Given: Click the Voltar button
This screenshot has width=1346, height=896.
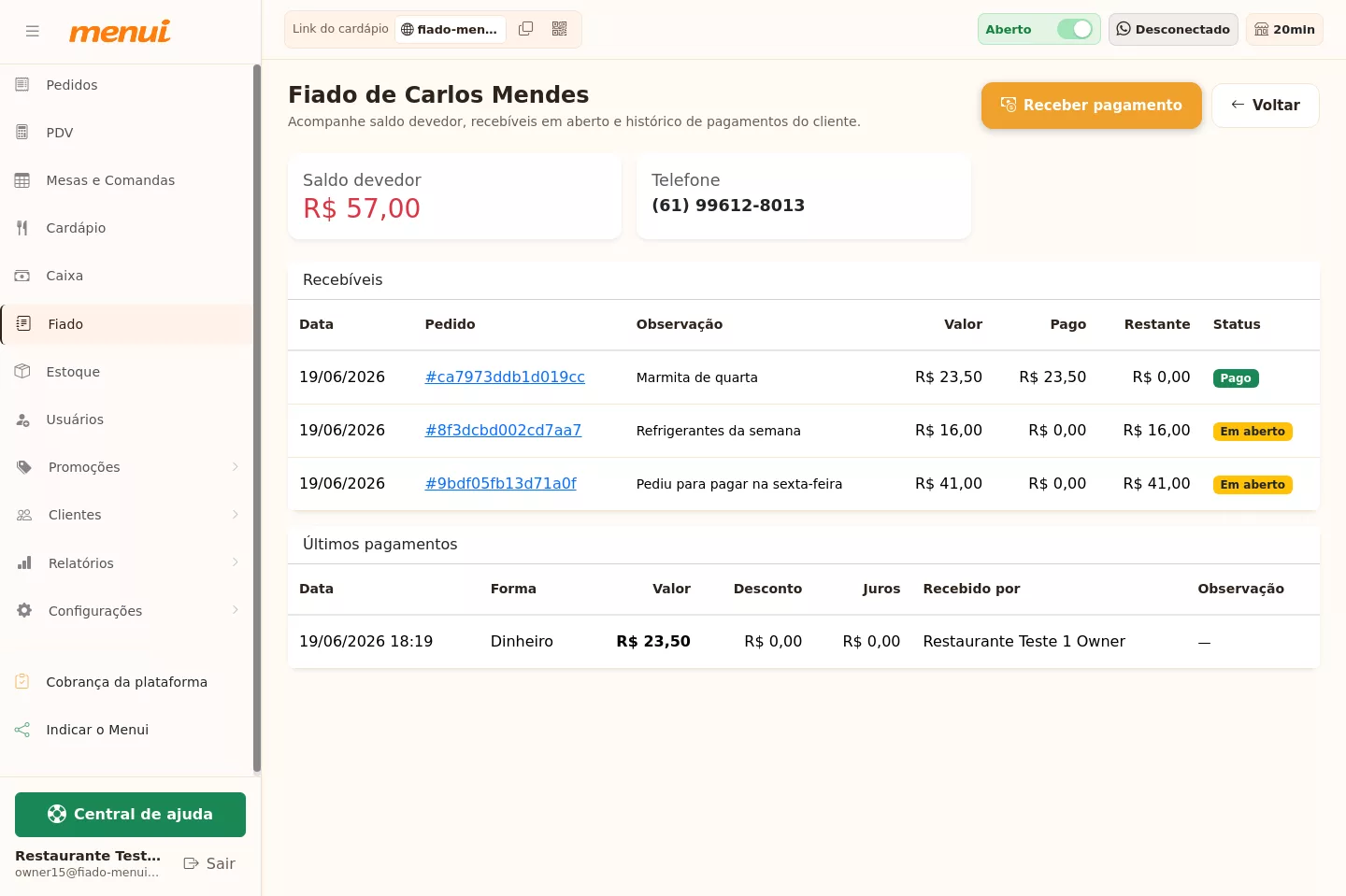Looking at the screenshot, I should click(x=1266, y=106).
